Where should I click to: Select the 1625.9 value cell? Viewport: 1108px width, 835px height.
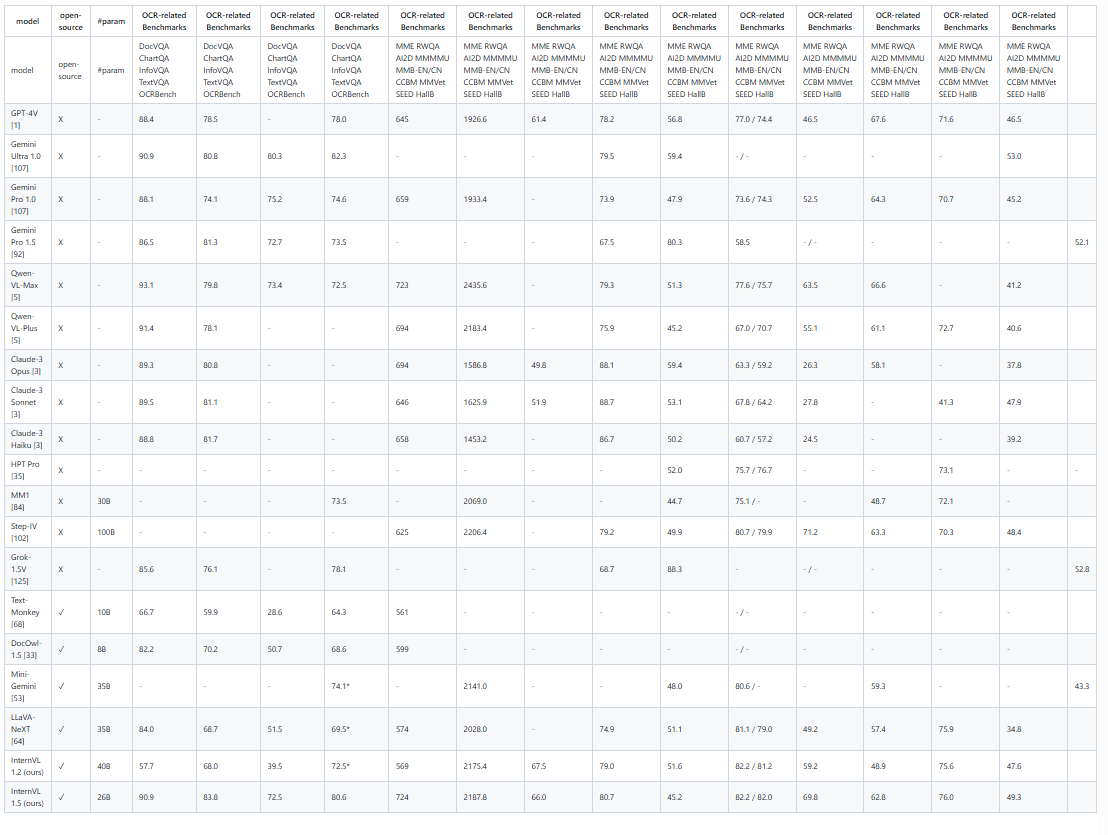(490, 402)
